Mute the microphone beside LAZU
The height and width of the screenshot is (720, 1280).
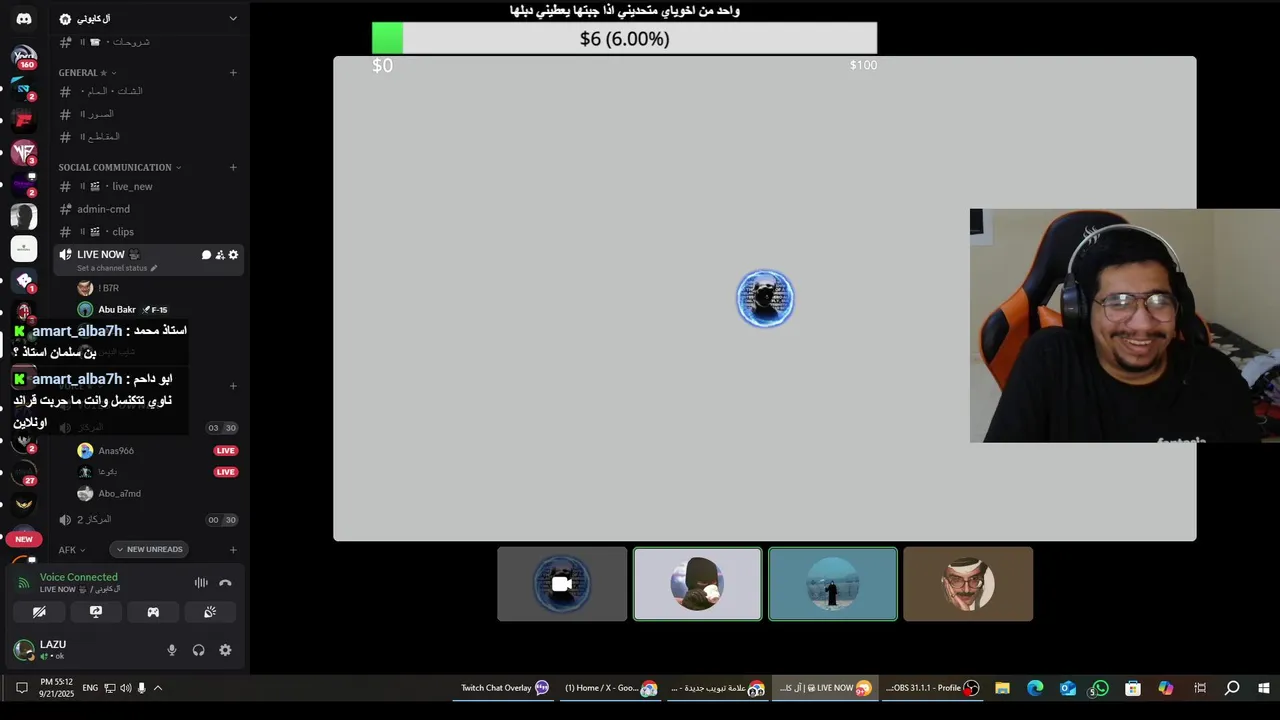pyautogui.click(x=171, y=650)
